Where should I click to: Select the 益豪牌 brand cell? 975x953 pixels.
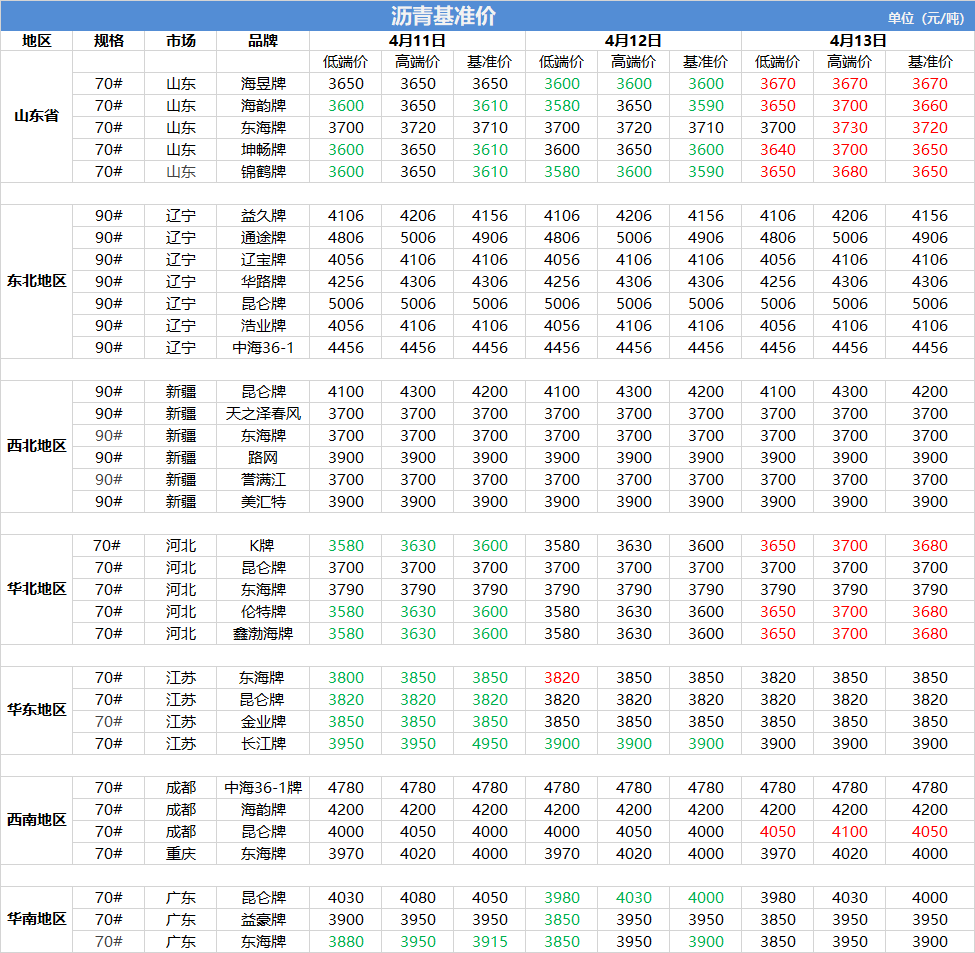tap(263, 920)
